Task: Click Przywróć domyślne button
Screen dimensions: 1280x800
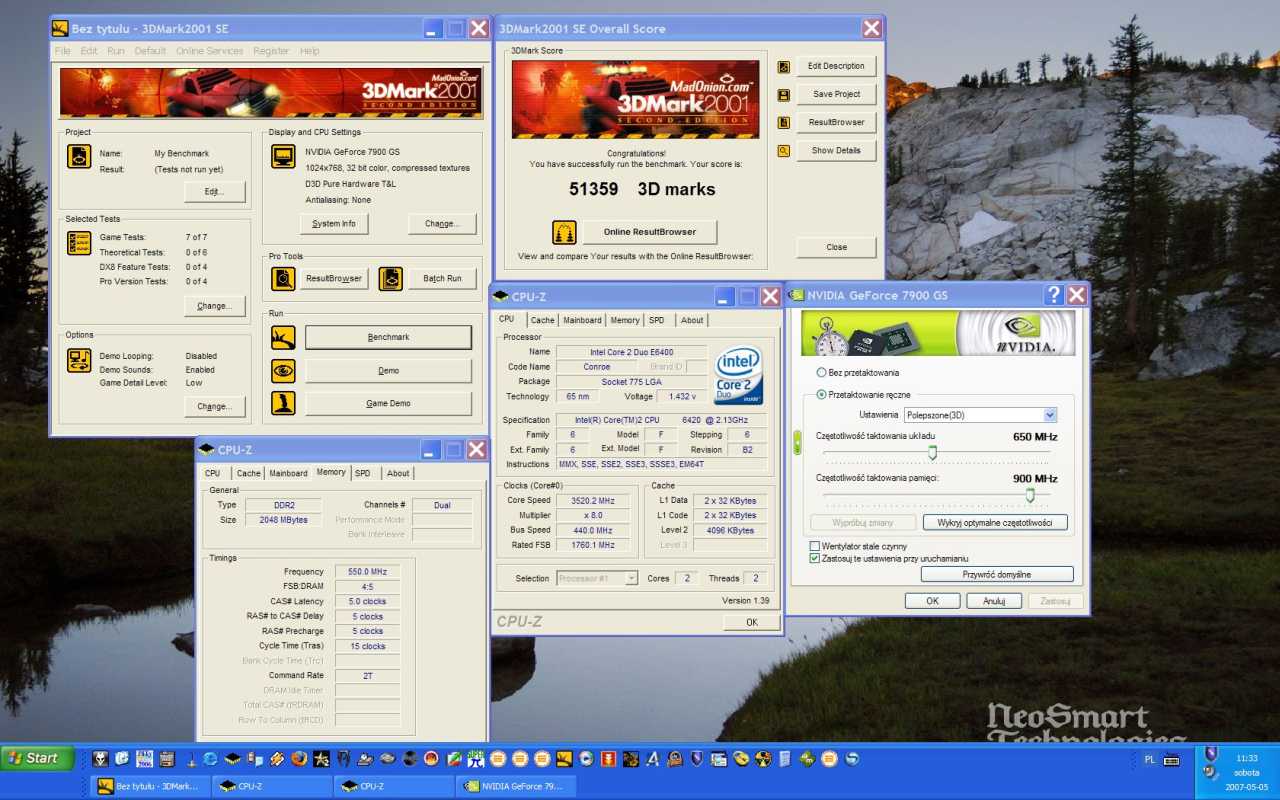Action: 997,575
